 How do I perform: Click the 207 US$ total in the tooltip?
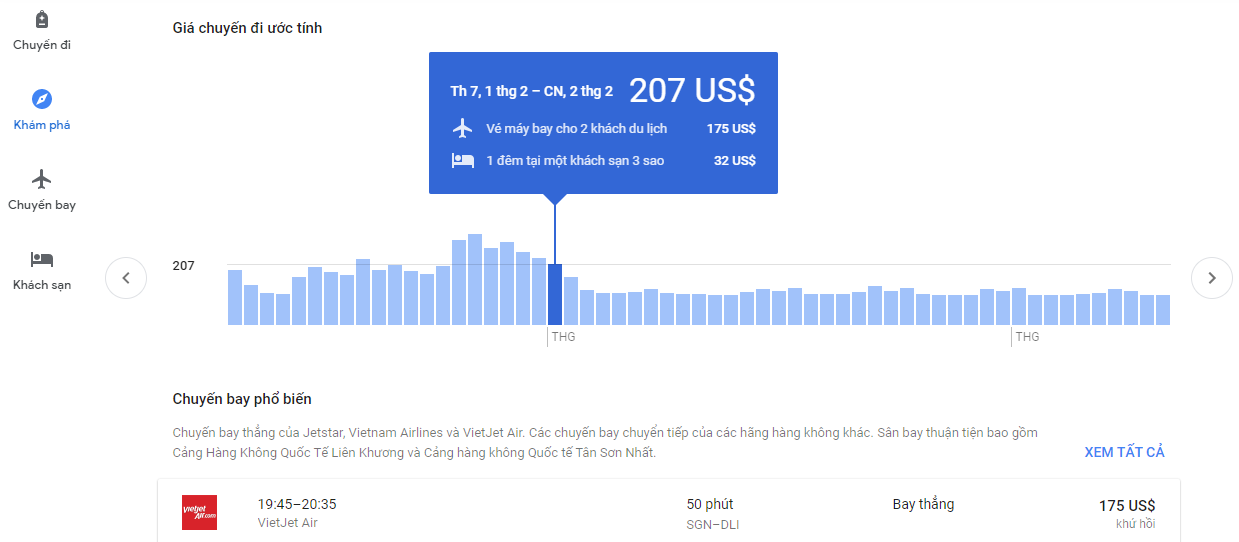691,91
